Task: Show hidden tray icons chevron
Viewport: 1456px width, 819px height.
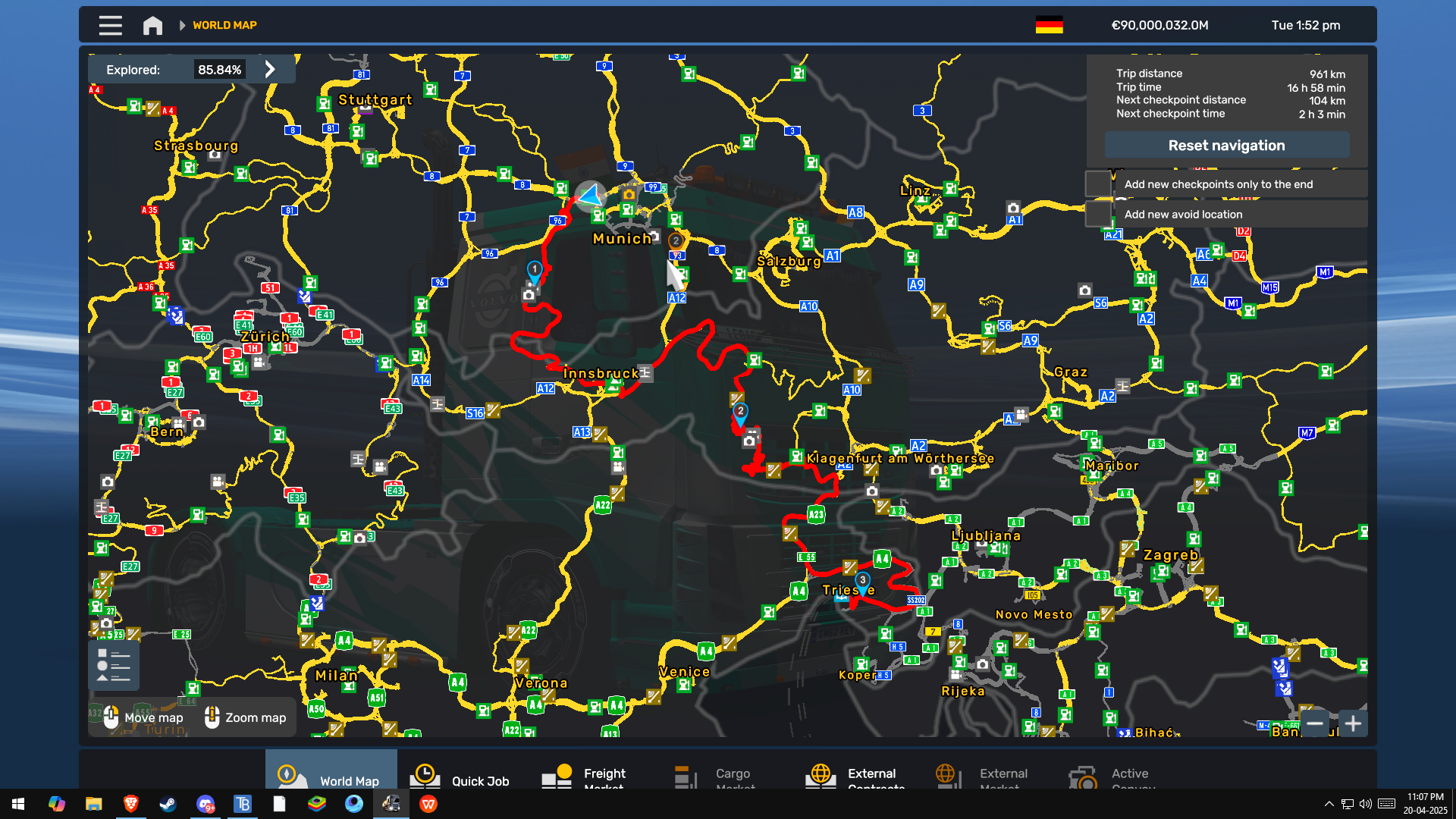Action: [1329, 804]
